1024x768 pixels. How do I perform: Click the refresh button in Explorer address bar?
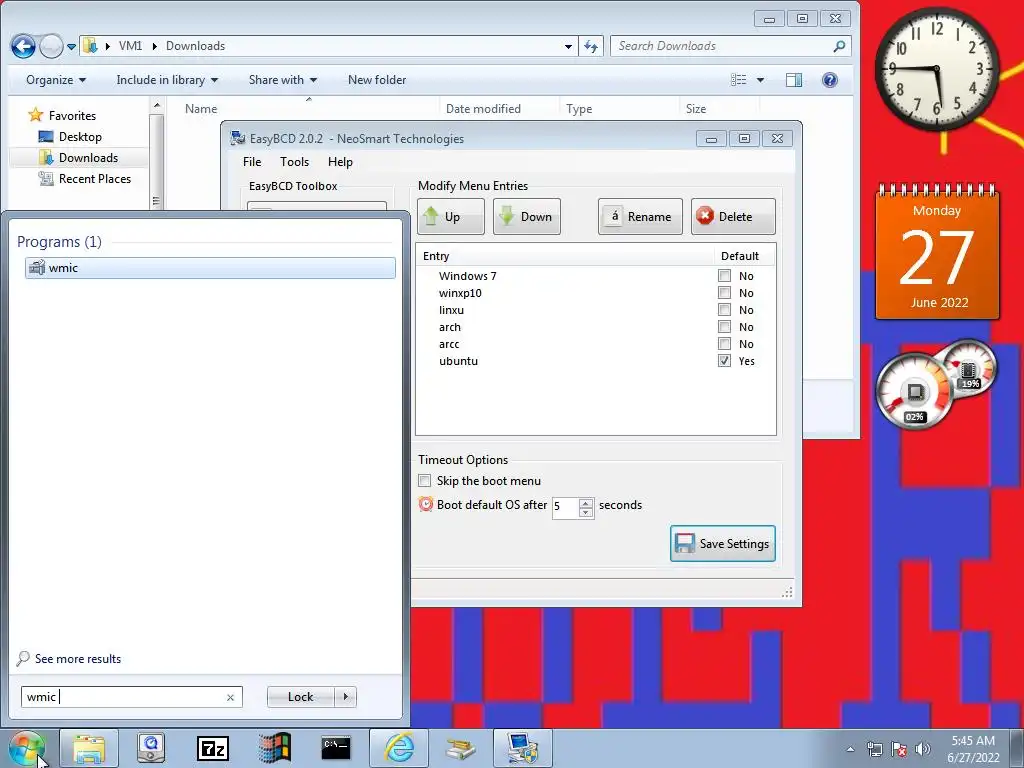pos(591,46)
